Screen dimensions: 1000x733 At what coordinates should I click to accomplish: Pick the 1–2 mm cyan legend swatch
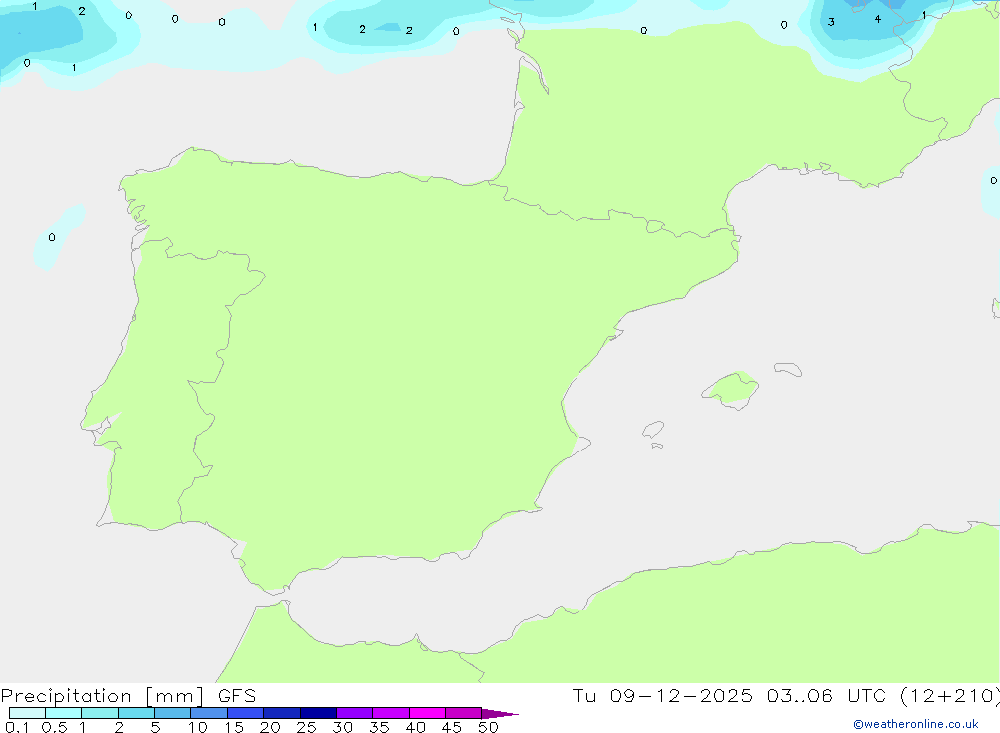pos(100,713)
